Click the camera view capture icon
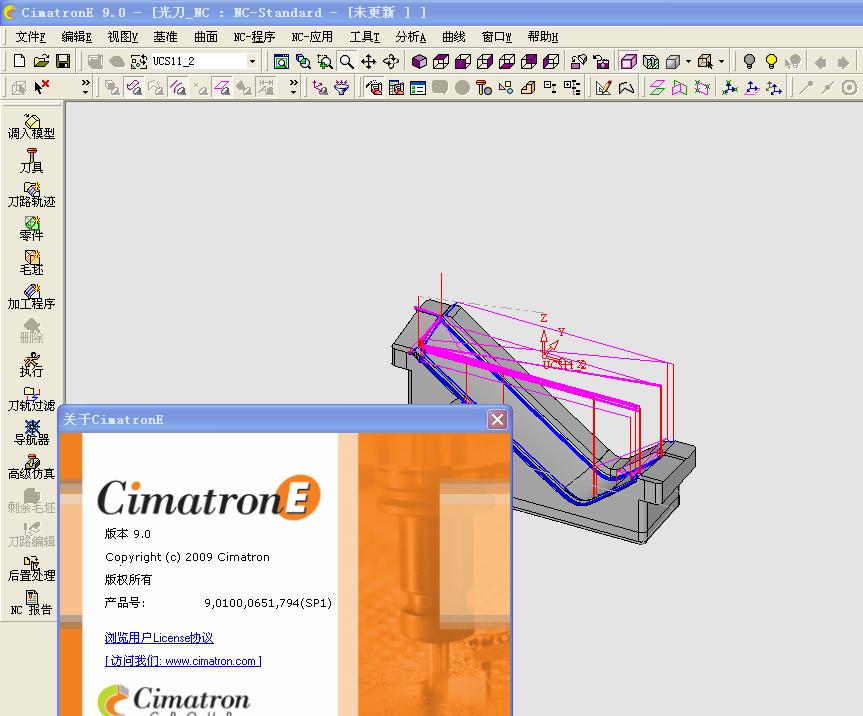 601,61
